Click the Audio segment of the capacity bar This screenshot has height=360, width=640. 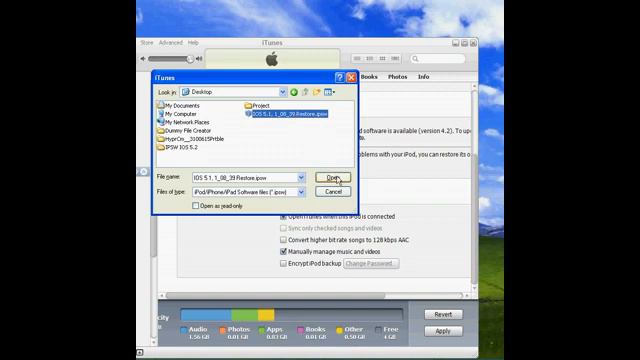pyautogui.click(x=206, y=315)
